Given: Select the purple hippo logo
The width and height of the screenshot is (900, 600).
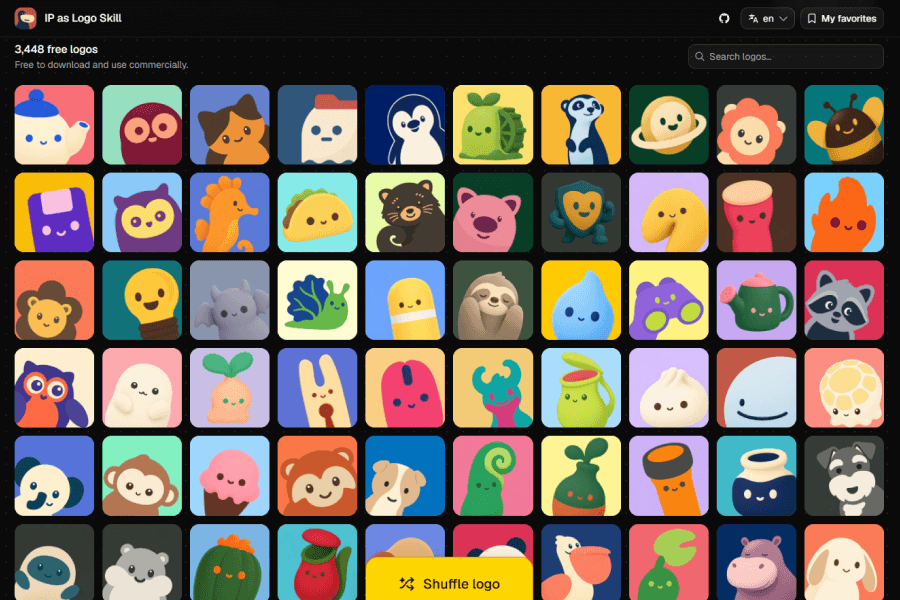Looking at the screenshot, I should [x=757, y=562].
